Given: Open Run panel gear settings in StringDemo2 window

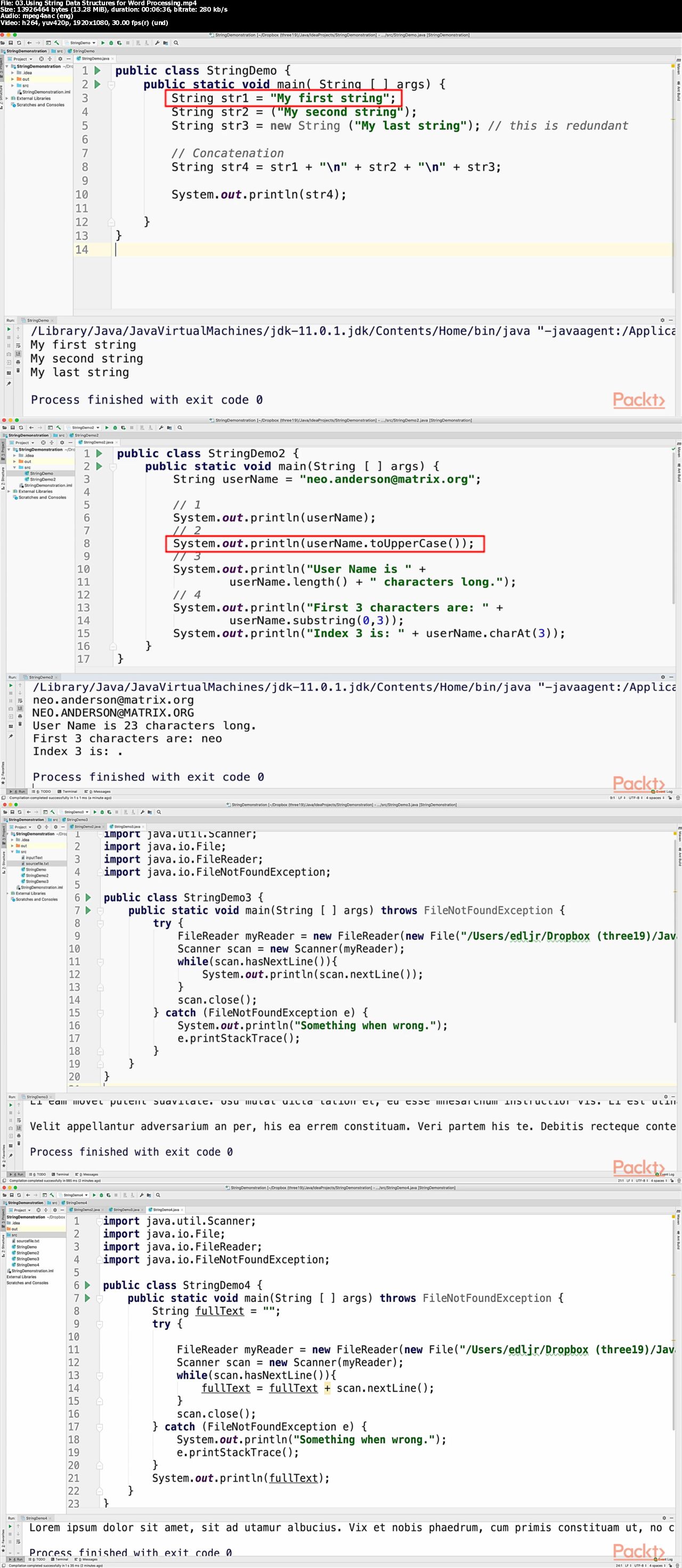Looking at the screenshot, I should pyautogui.click(x=663, y=677).
